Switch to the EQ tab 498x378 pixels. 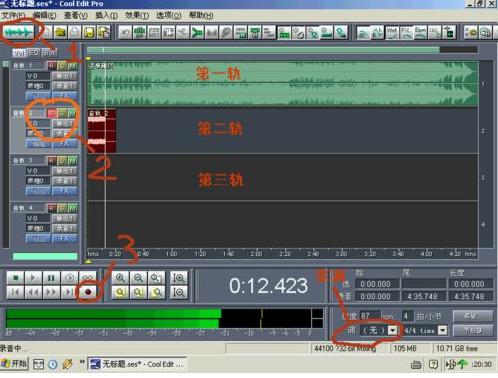coord(34,53)
